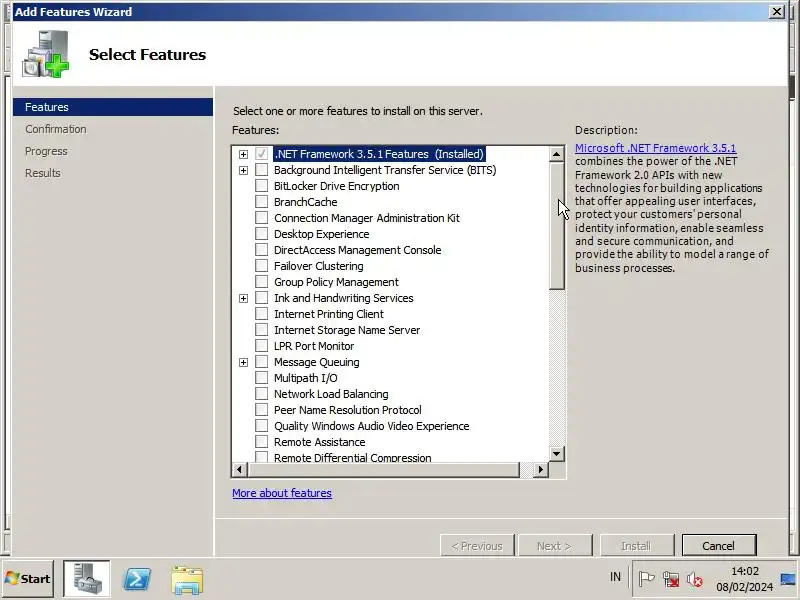Select the Features step in sidebar

tap(113, 107)
